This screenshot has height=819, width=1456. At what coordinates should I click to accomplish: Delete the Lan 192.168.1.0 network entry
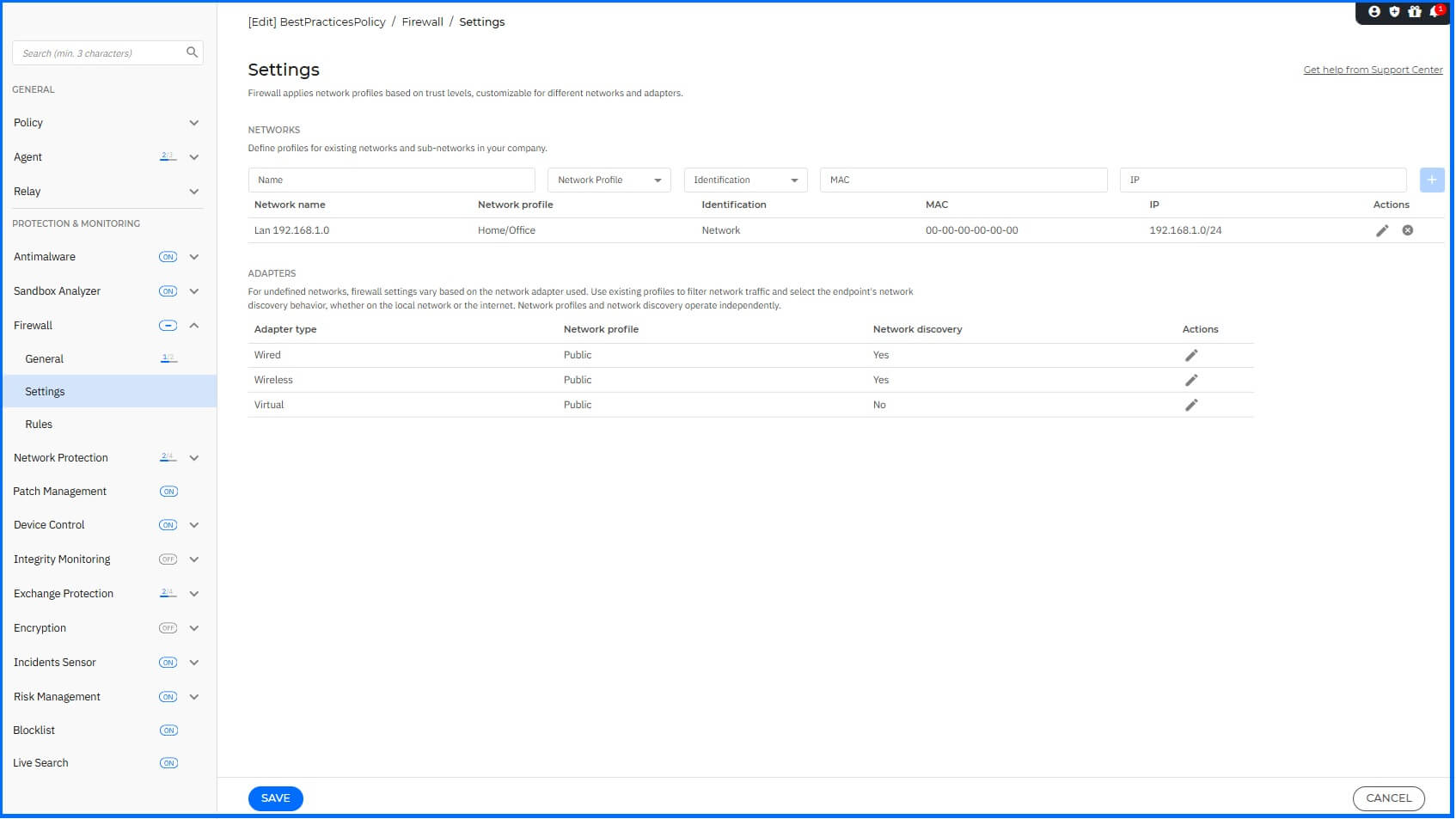1407,230
